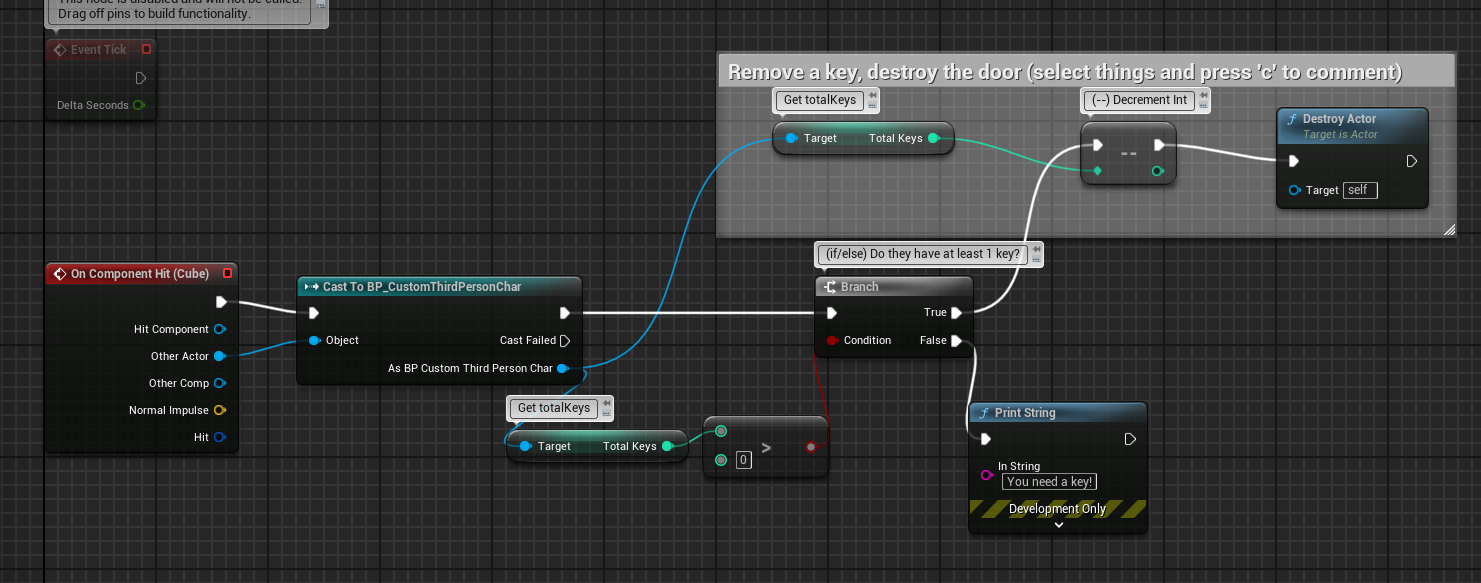Click the lower Get totalKeys Target pin
This screenshot has width=1481, height=583.
pos(525,446)
